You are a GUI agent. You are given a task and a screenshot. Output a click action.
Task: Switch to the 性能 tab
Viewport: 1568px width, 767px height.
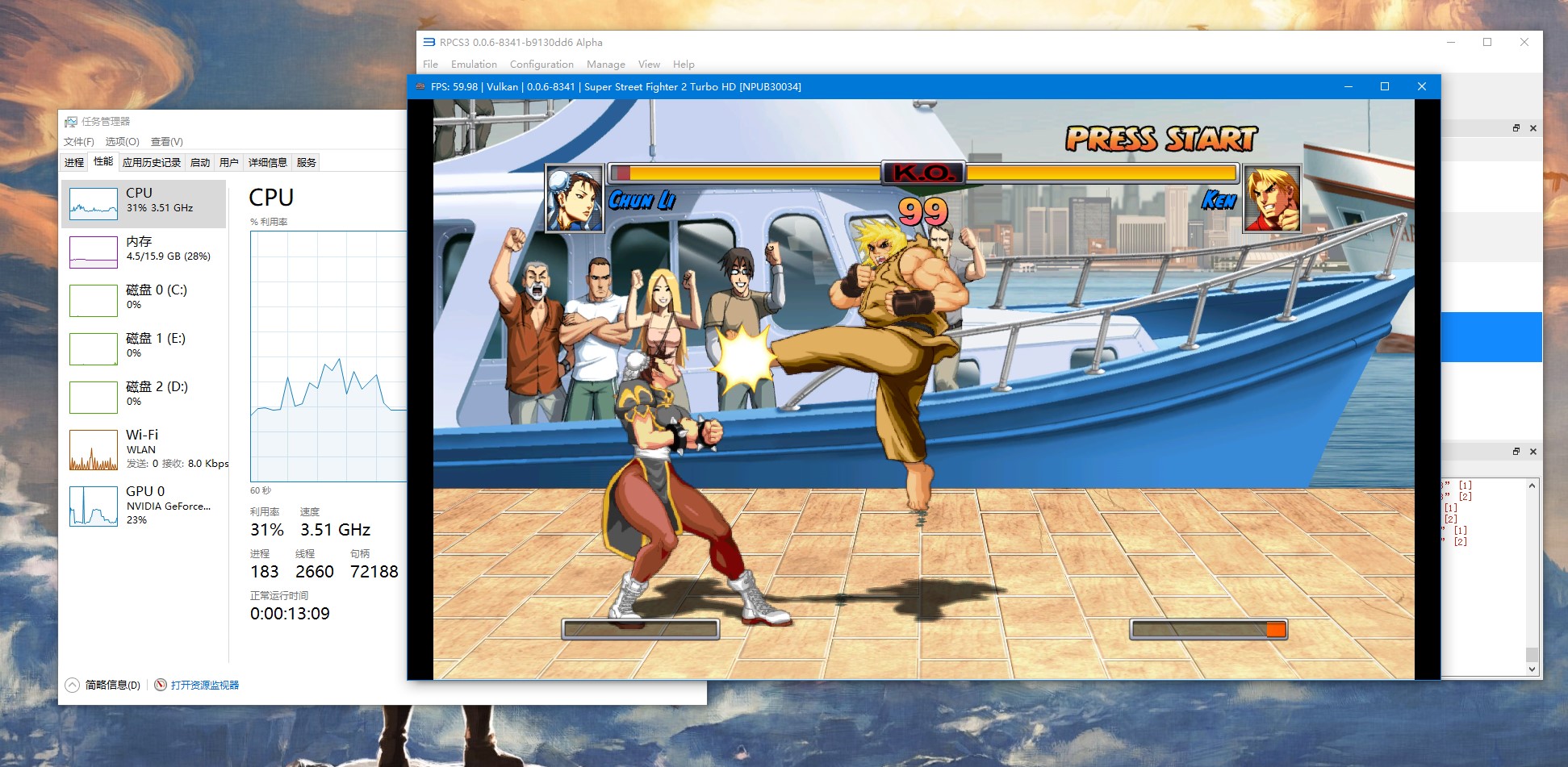pos(103,161)
